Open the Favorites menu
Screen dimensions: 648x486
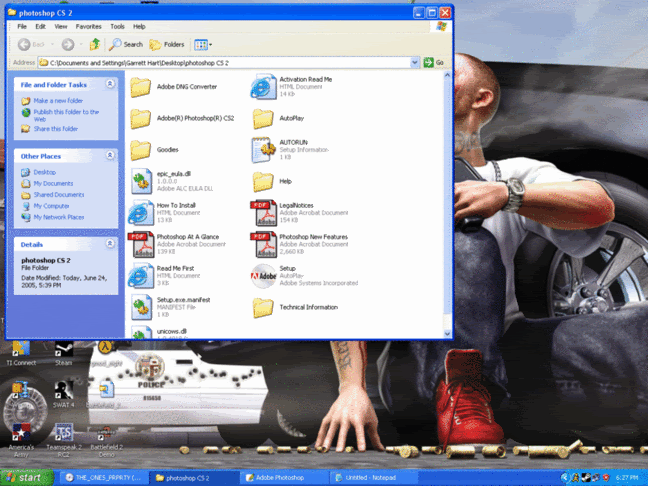coord(88,26)
